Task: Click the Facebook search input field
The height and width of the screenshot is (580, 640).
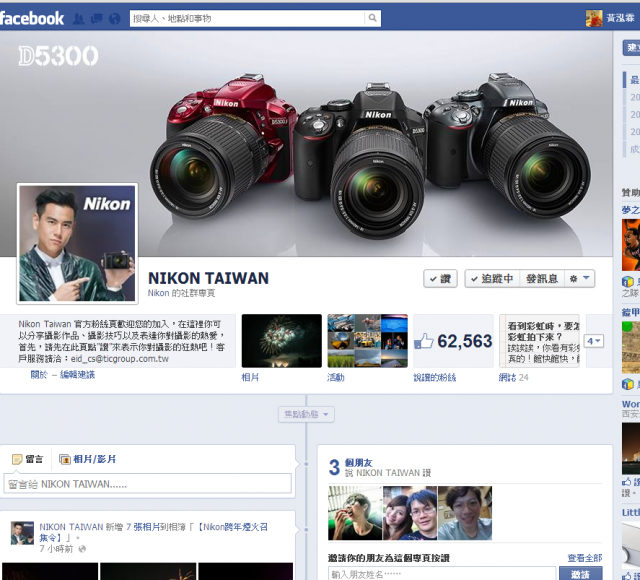Action: pos(247,18)
